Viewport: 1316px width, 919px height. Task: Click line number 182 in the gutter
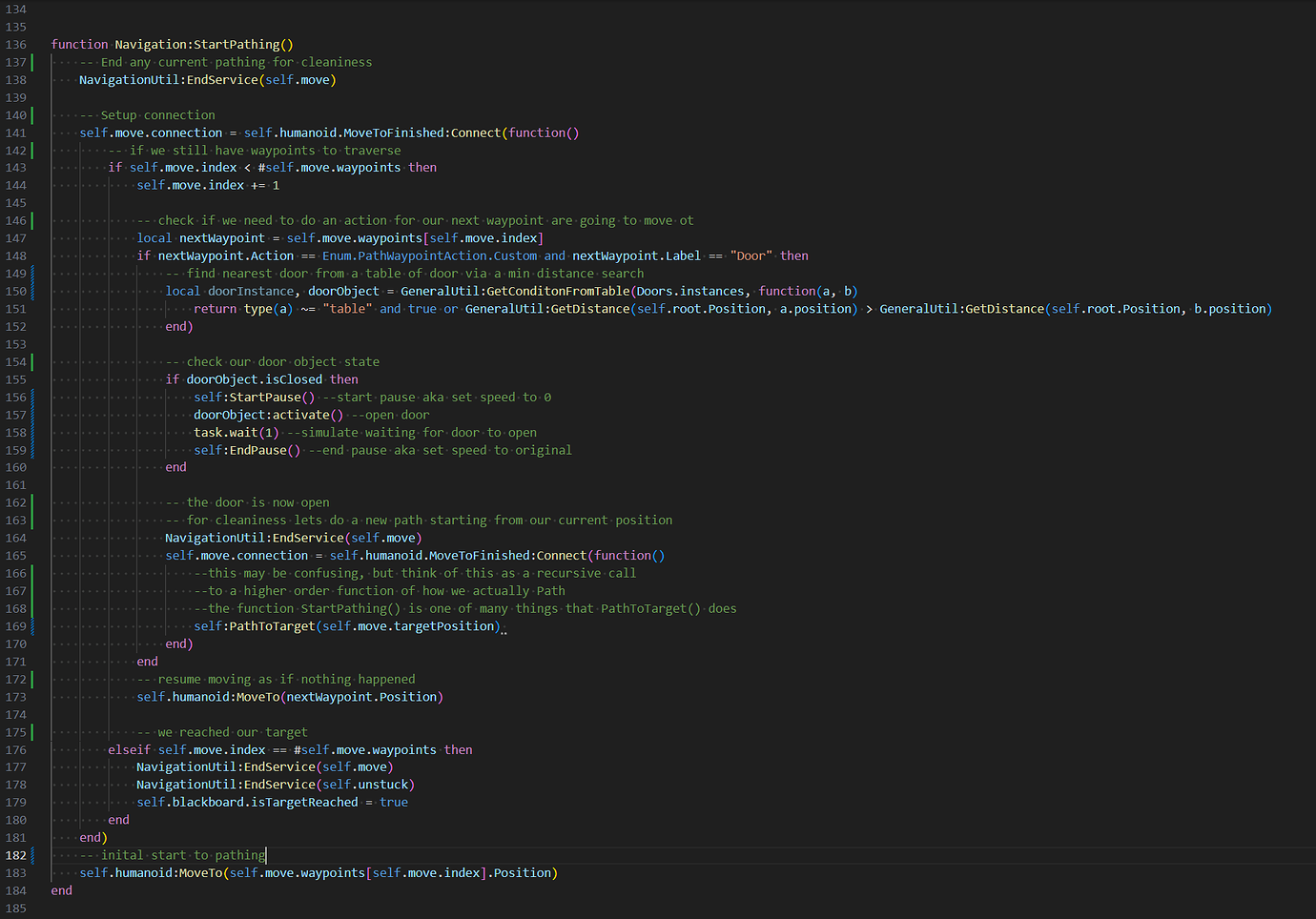coord(16,855)
